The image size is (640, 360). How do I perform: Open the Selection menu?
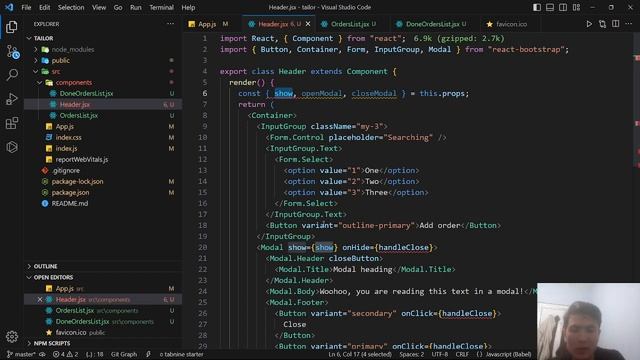[x=71, y=7]
